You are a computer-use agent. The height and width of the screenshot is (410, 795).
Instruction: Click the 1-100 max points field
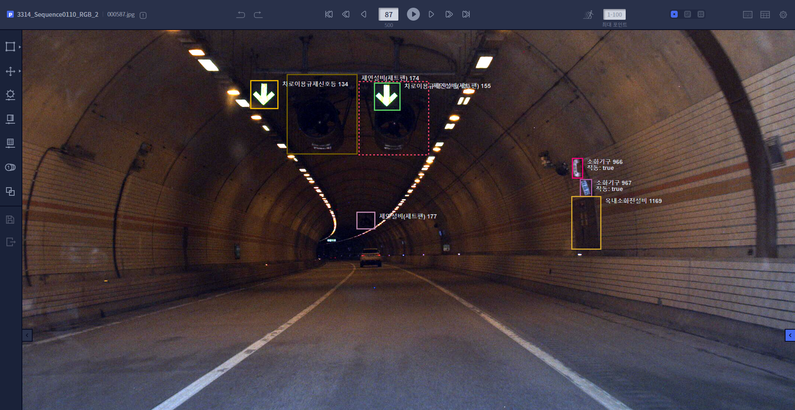[615, 15]
